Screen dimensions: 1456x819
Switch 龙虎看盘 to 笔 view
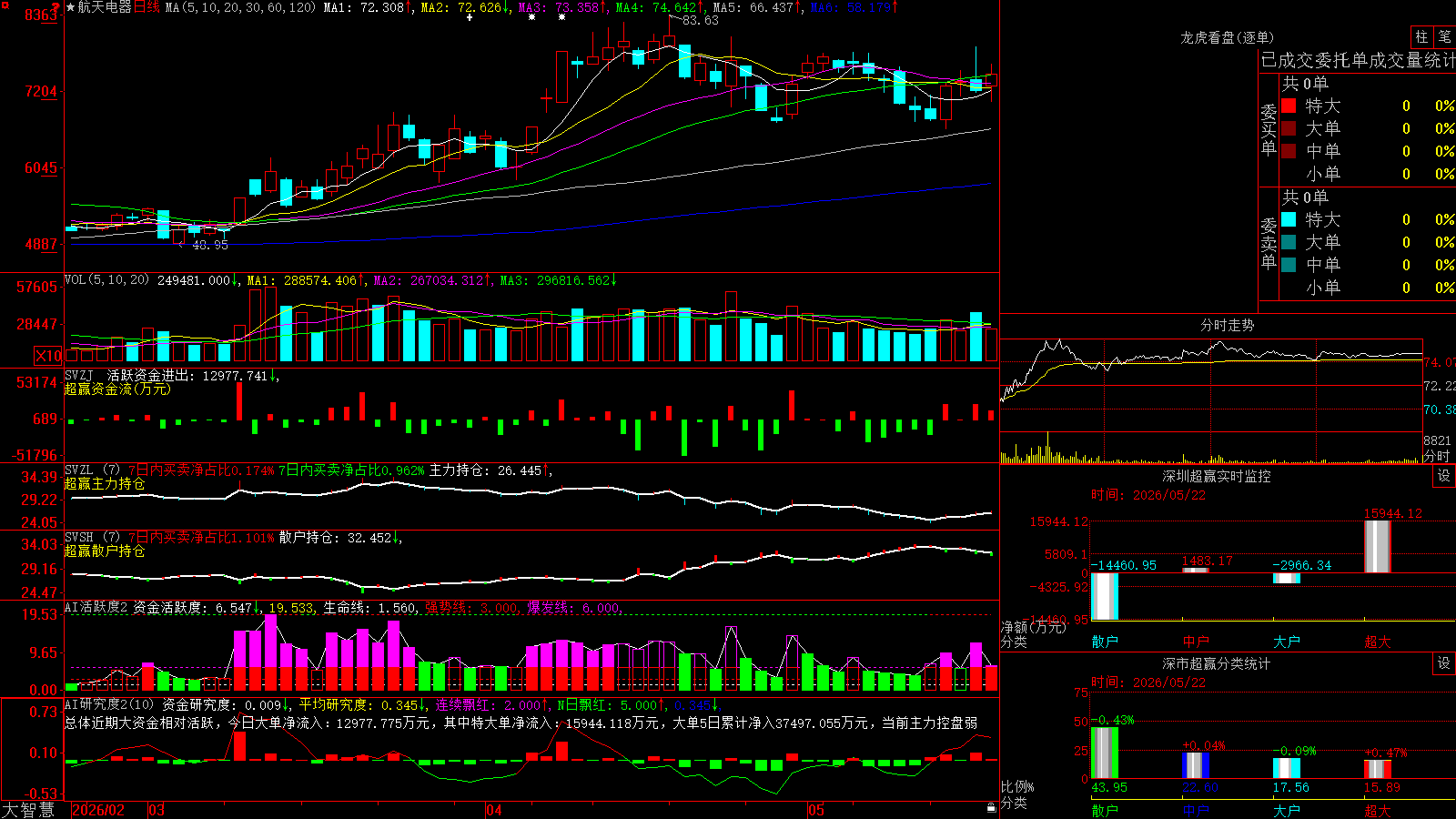click(x=1444, y=36)
